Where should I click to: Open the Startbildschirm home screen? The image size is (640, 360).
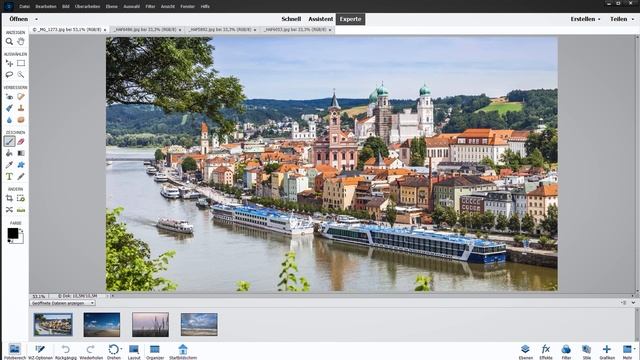(183, 351)
